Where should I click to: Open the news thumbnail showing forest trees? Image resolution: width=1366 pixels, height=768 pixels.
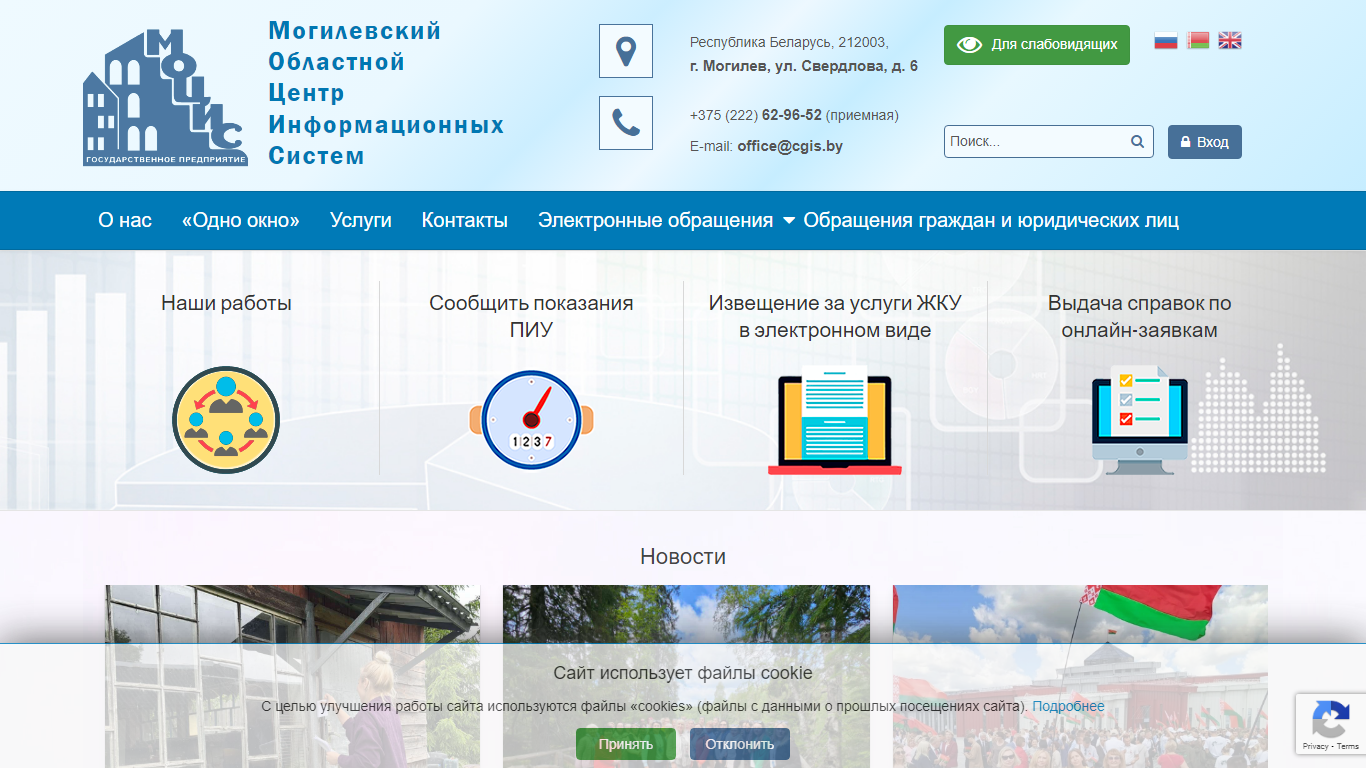[x=686, y=676]
